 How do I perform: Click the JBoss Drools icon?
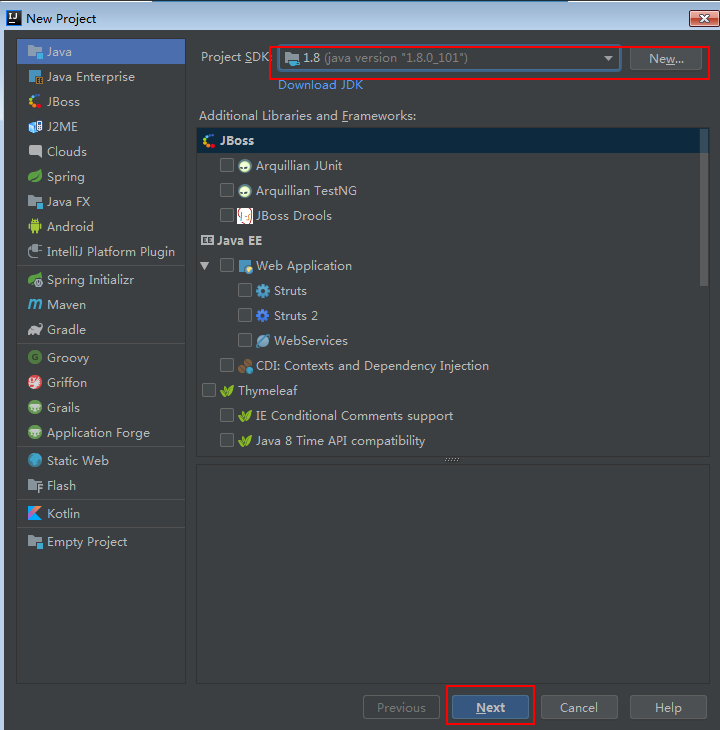click(x=245, y=216)
